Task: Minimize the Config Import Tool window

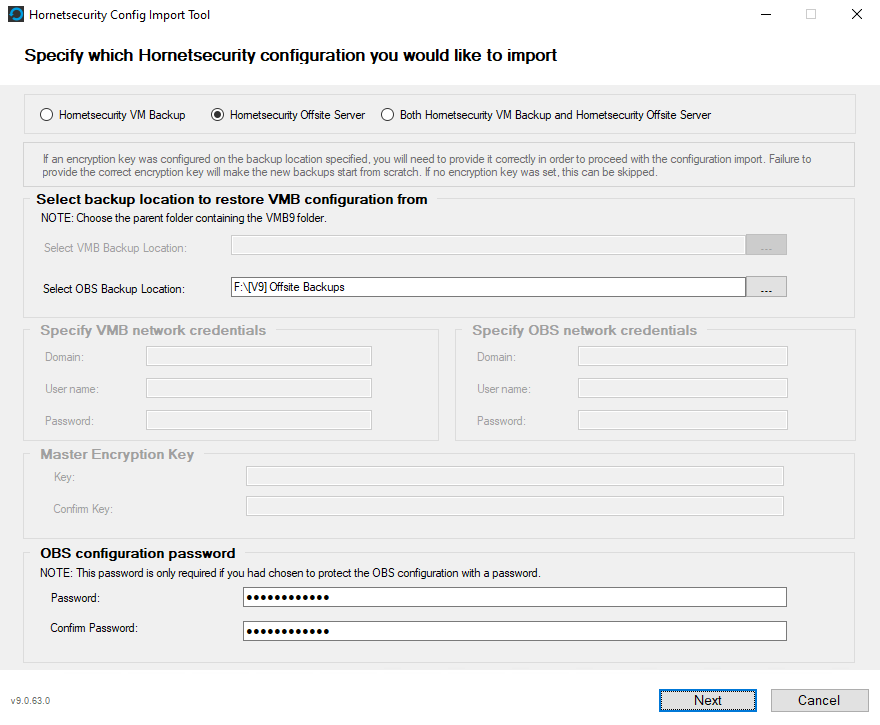Action: pyautogui.click(x=766, y=15)
